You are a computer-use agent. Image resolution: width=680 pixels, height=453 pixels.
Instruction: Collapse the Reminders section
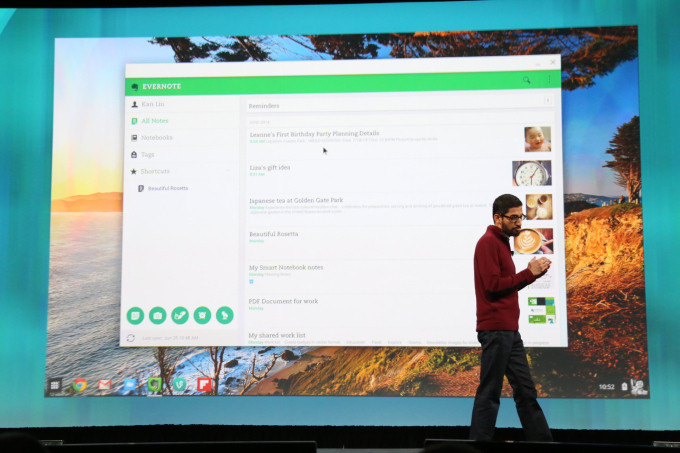[547, 100]
